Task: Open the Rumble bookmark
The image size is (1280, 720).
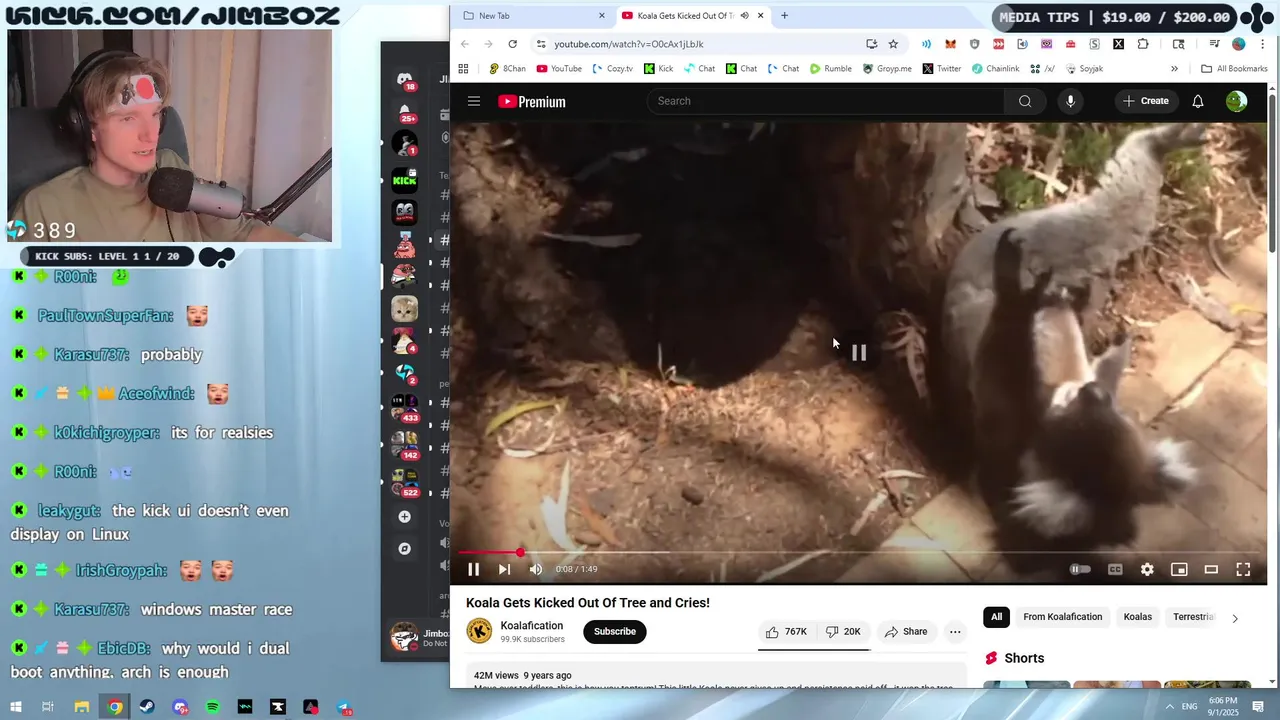Action: (830, 69)
